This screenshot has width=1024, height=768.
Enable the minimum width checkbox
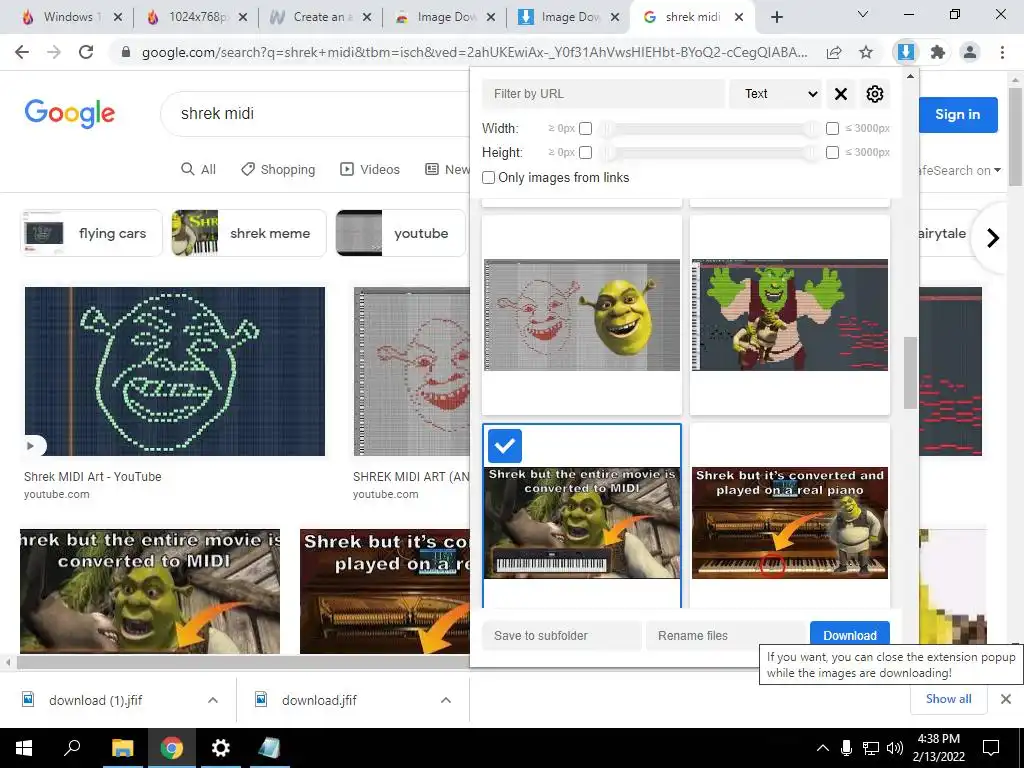click(586, 129)
